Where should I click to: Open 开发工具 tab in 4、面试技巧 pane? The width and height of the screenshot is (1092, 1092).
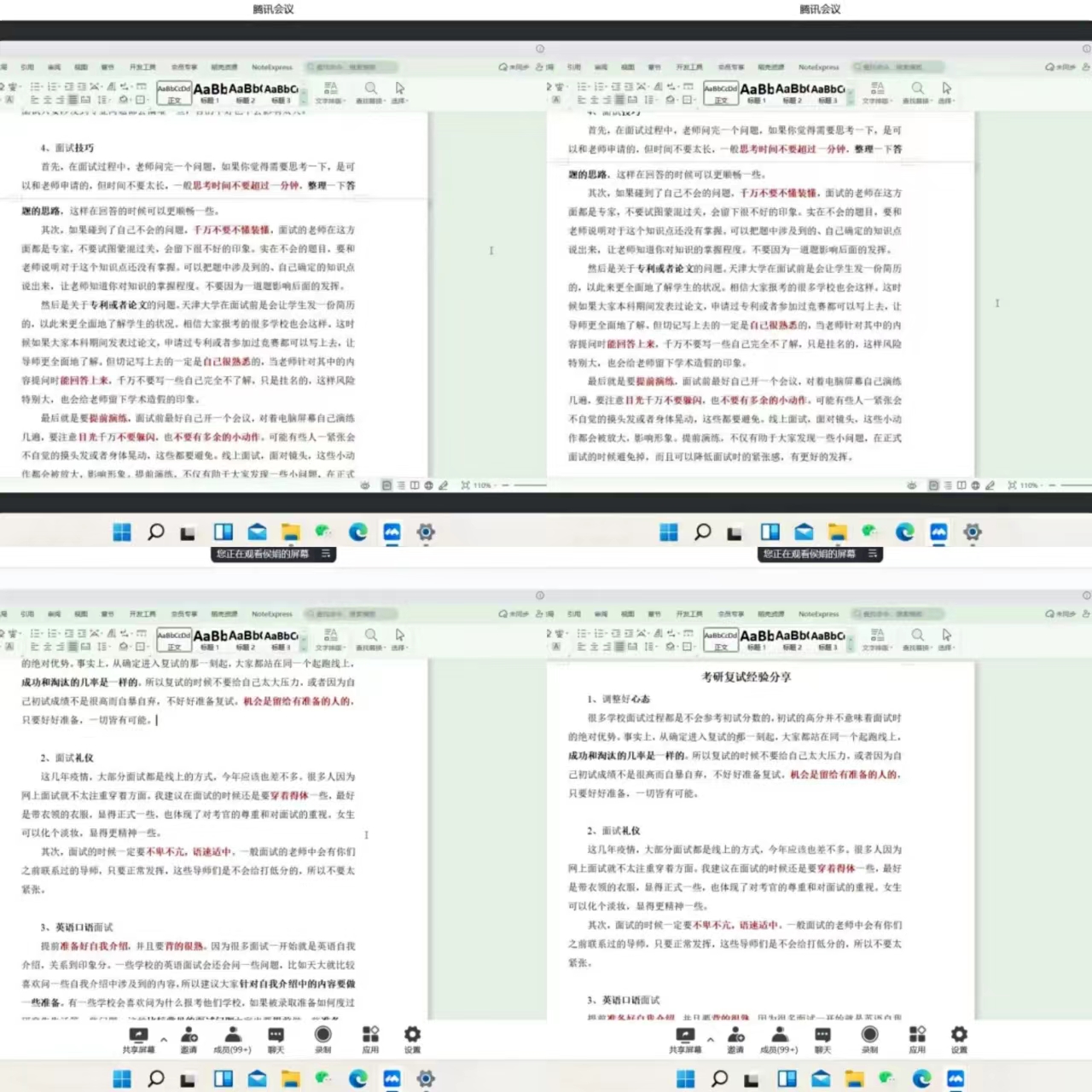click(x=142, y=67)
